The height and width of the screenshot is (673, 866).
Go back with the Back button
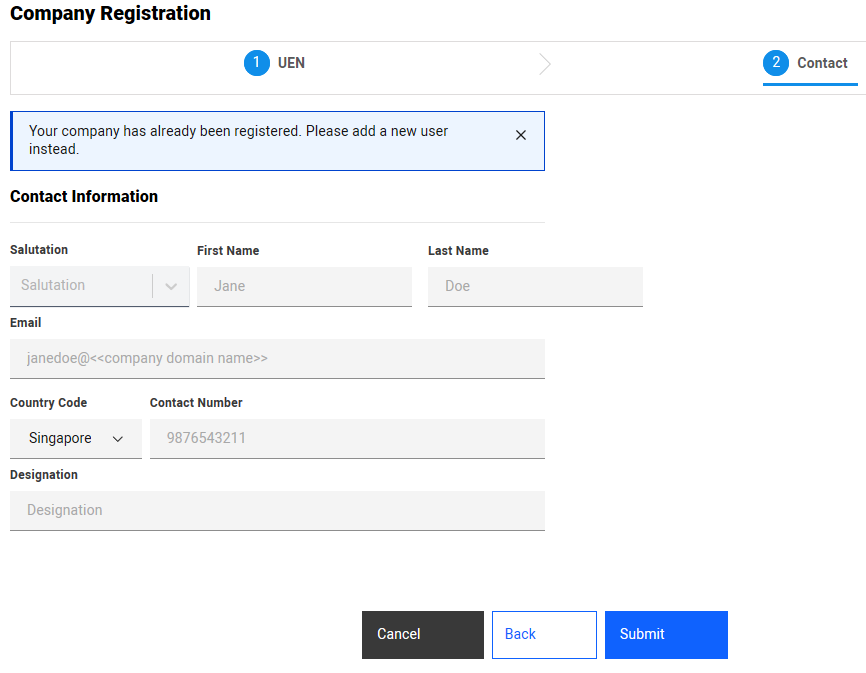click(544, 634)
